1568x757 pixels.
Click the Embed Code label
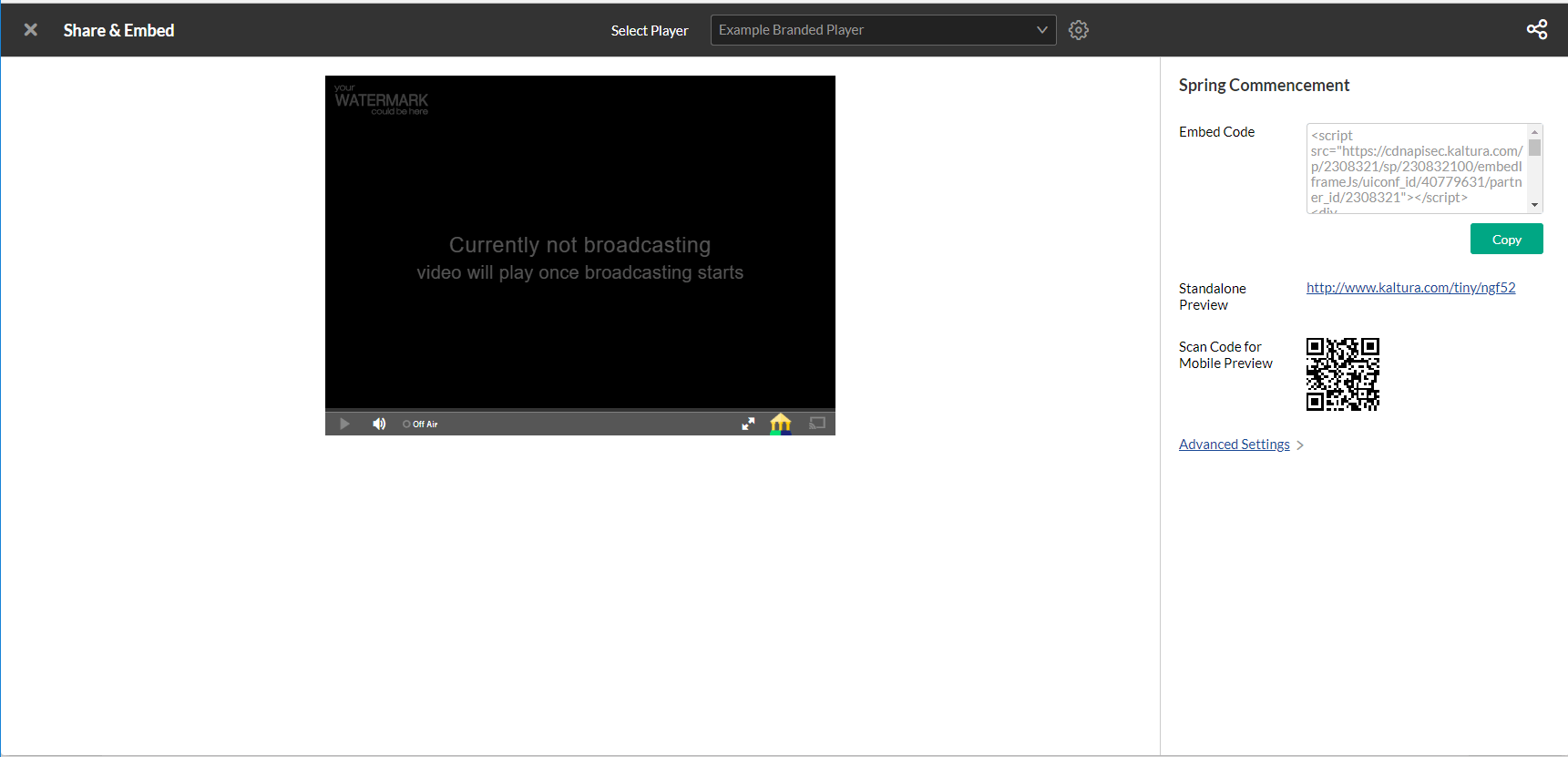(1216, 132)
